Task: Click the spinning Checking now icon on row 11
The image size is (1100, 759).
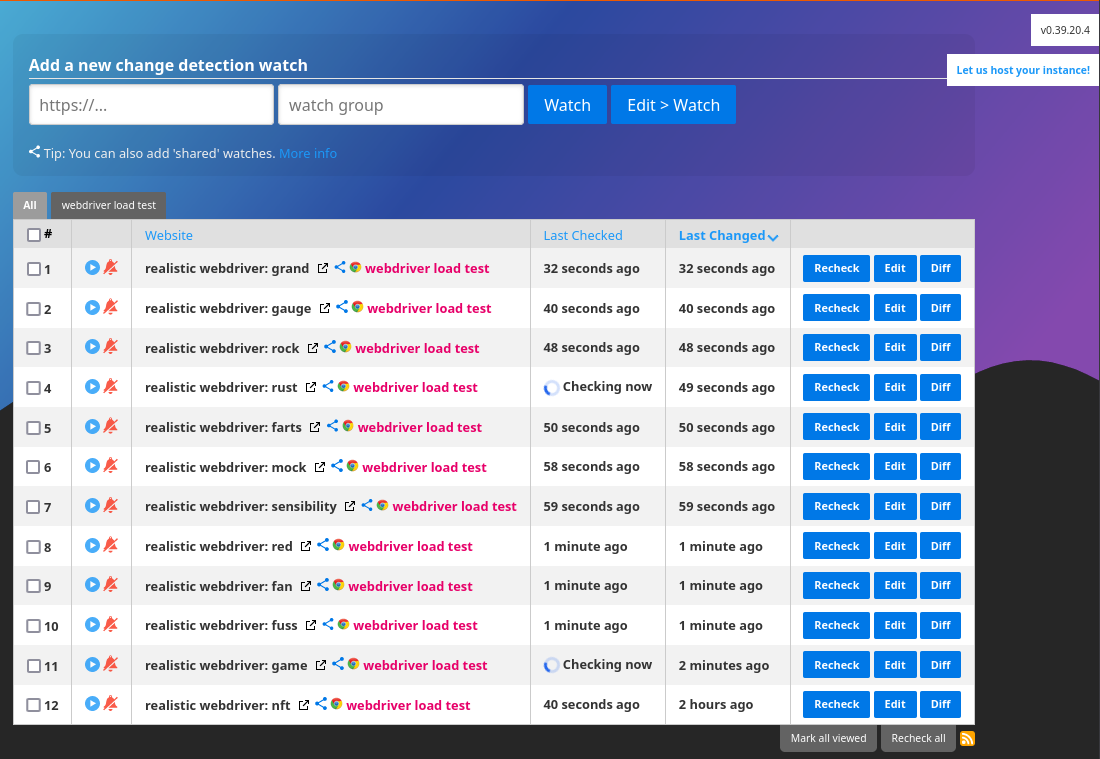Action: tap(551, 664)
